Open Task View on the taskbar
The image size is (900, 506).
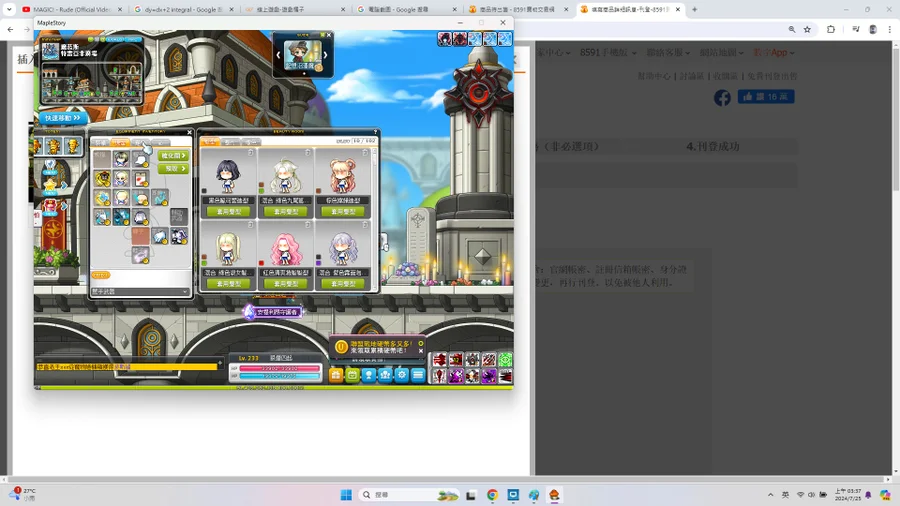[x=471, y=495]
